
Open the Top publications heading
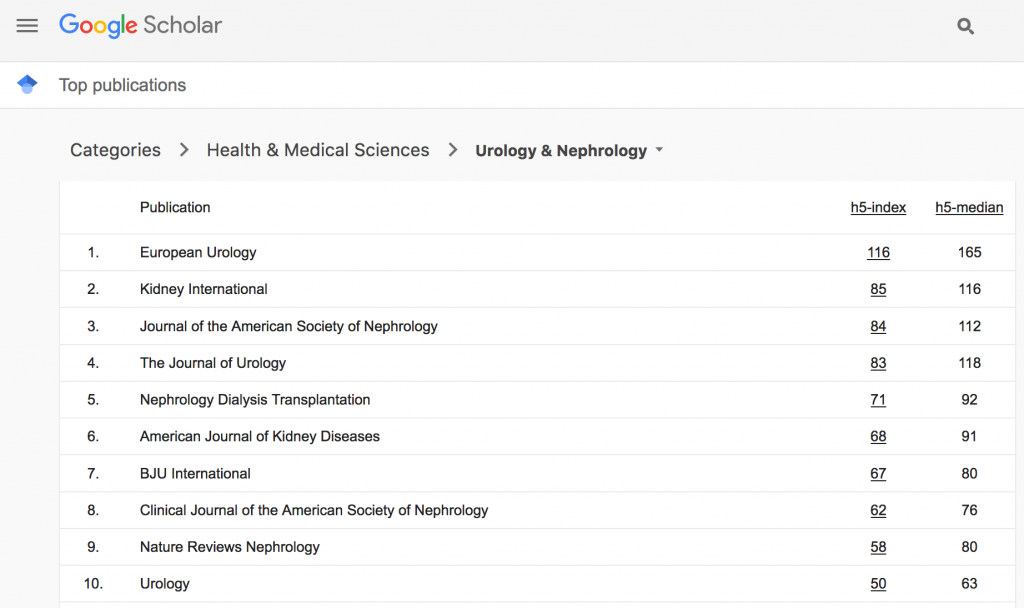122,85
